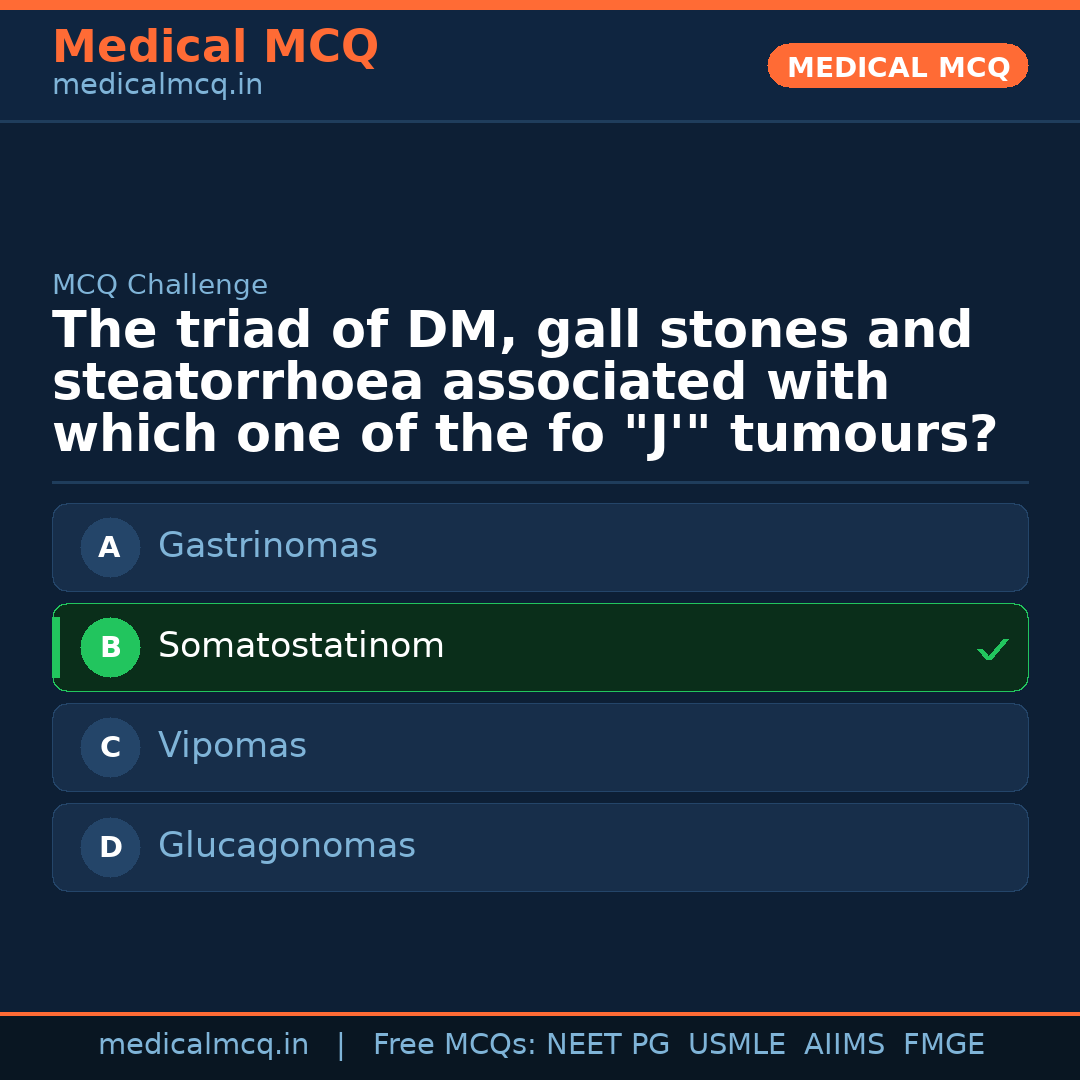Screen dimensions: 1080x1080
Task: Click the Free MCQs footer text
Action: [x=453, y=1045]
